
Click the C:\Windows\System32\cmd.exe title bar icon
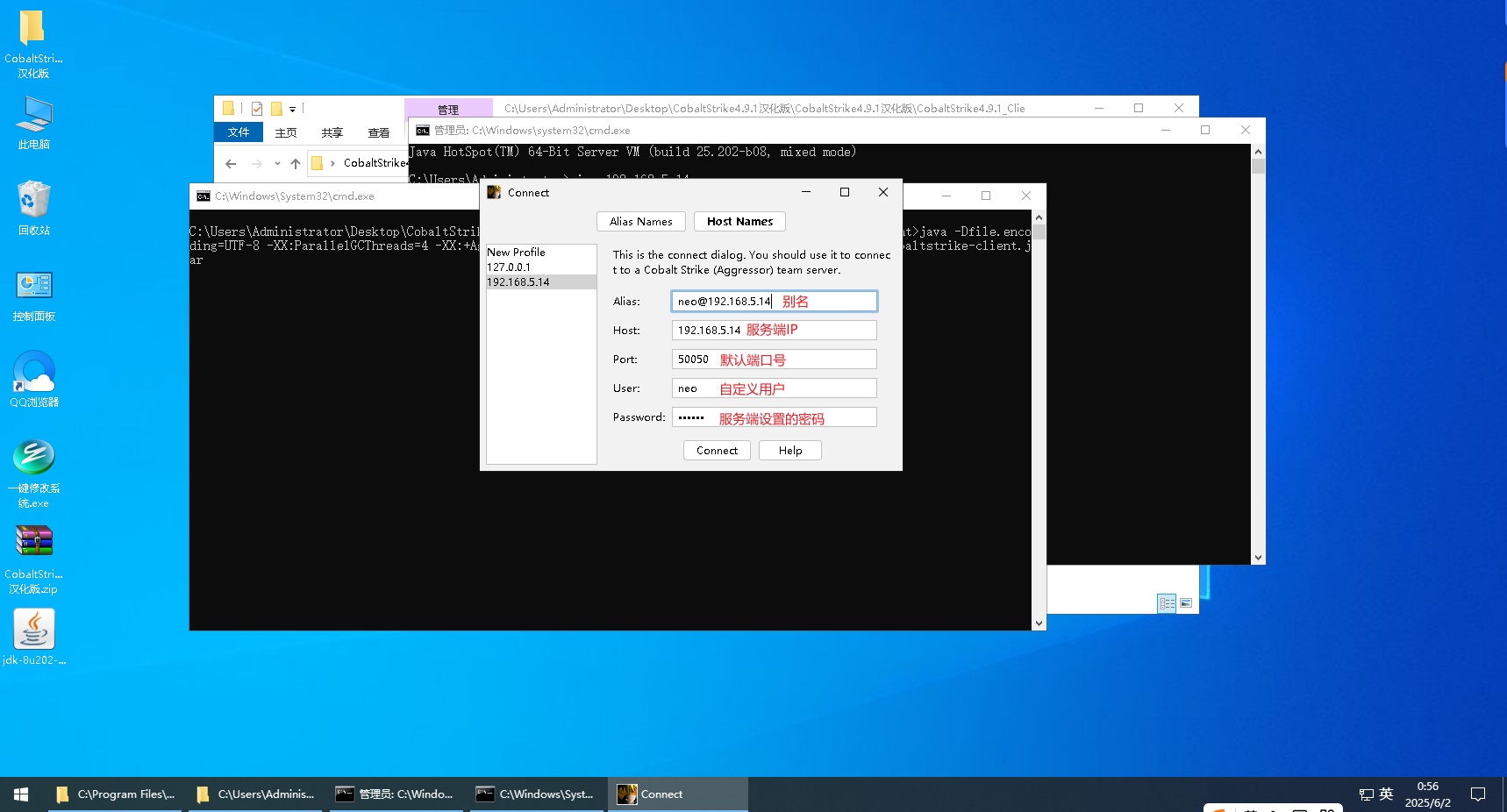click(x=204, y=196)
